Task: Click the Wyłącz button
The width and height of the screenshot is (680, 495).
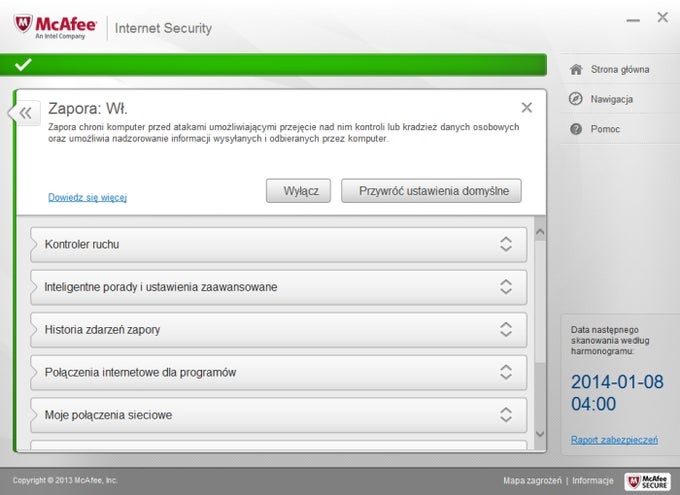Action: click(x=298, y=191)
